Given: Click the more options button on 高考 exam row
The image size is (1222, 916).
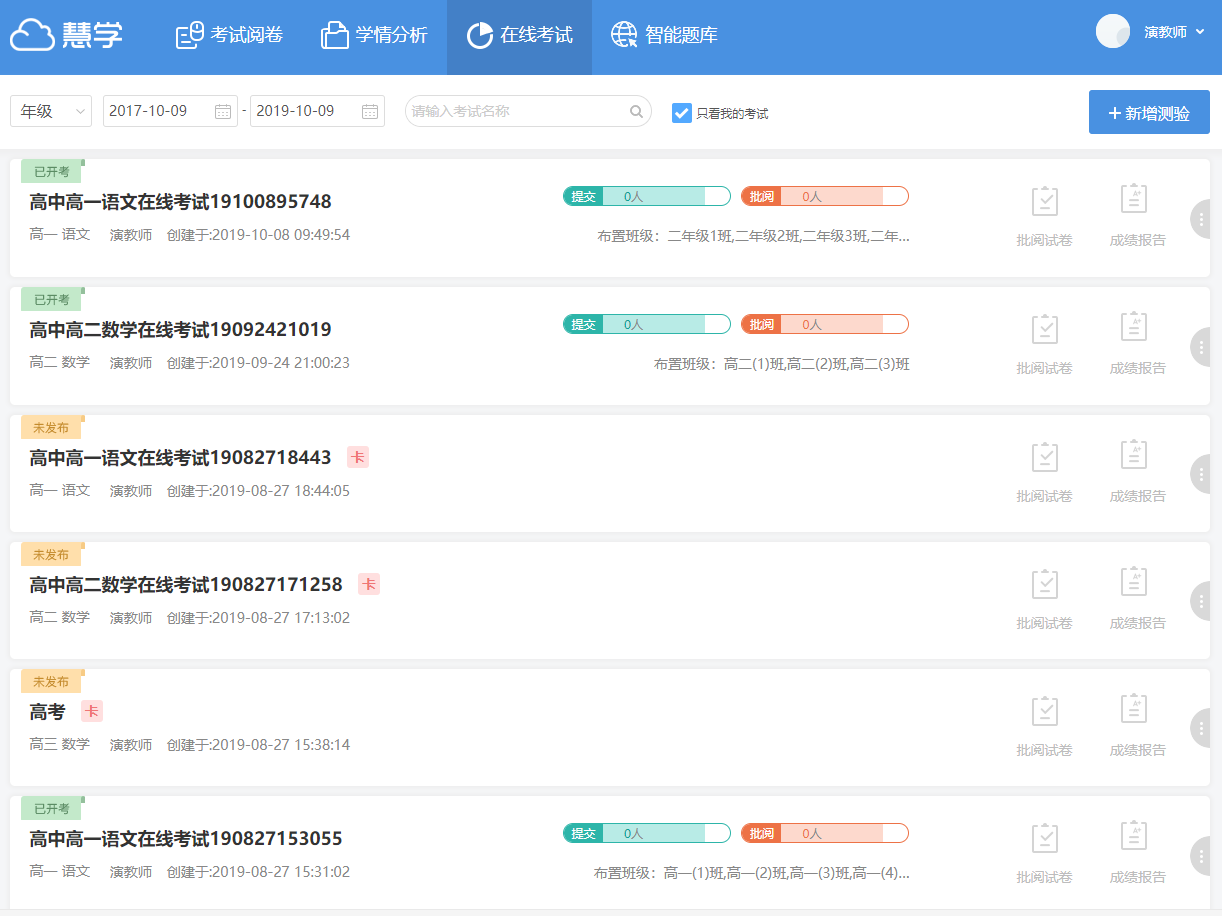Looking at the screenshot, I should click(x=1201, y=728).
